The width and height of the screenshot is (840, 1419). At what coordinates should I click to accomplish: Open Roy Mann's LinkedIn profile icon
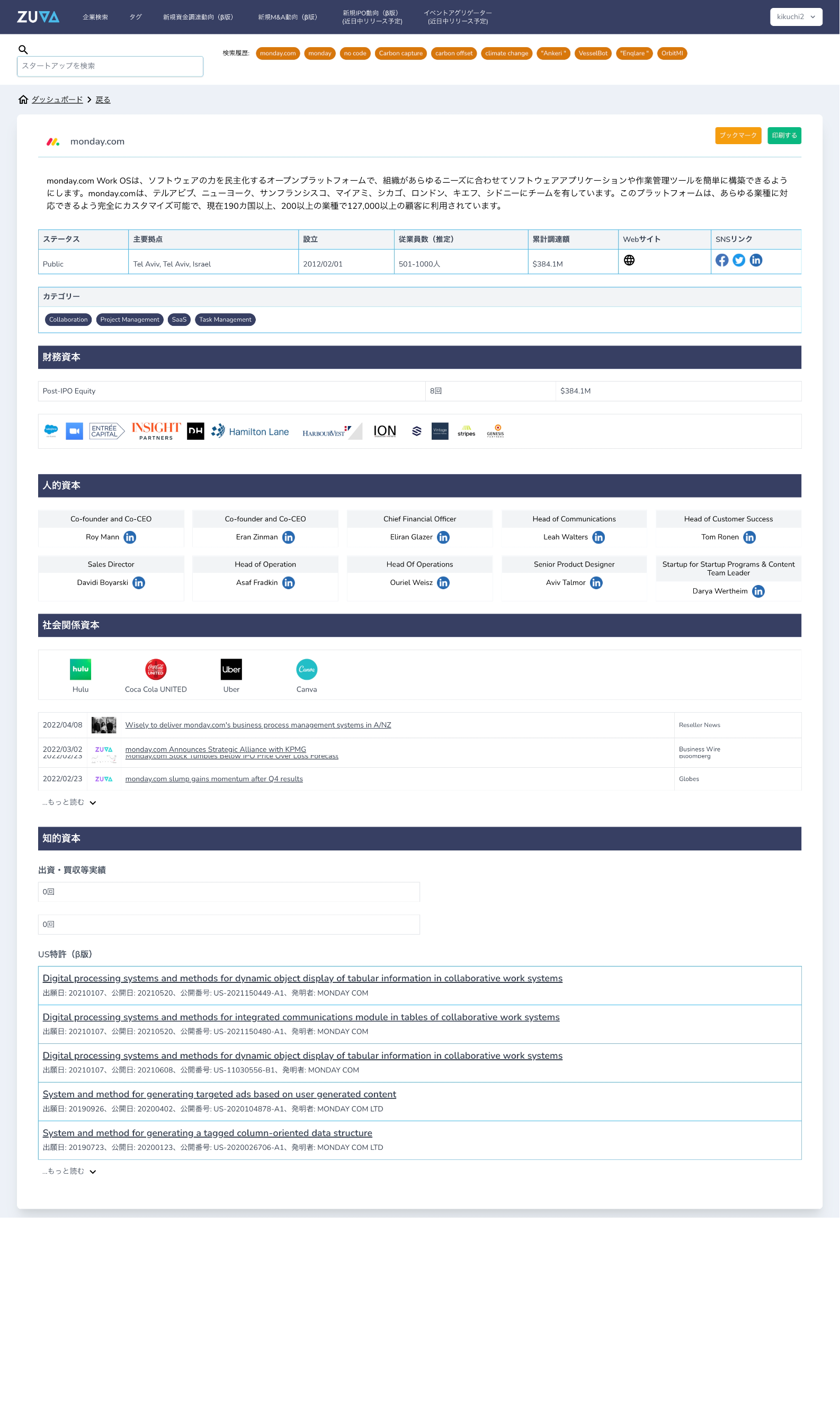(130, 538)
